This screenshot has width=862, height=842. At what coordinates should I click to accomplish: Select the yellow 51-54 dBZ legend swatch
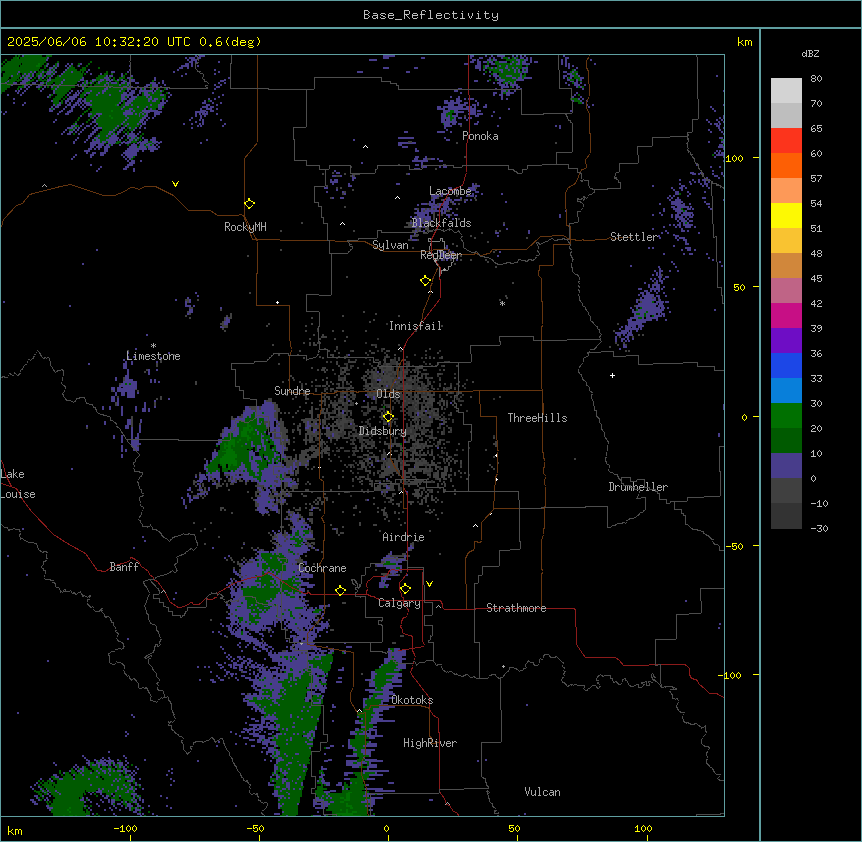786,216
